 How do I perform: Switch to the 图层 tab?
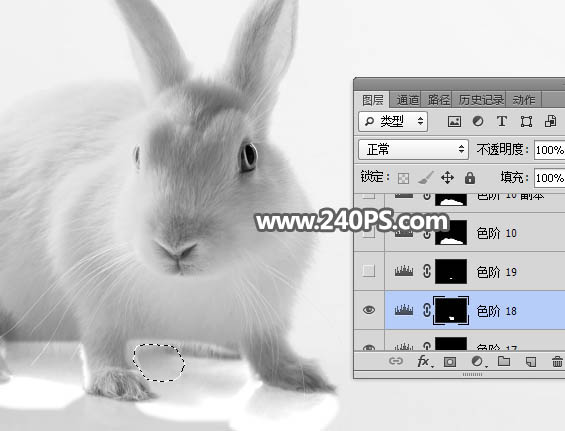pyautogui.click(x=373, y=100)
